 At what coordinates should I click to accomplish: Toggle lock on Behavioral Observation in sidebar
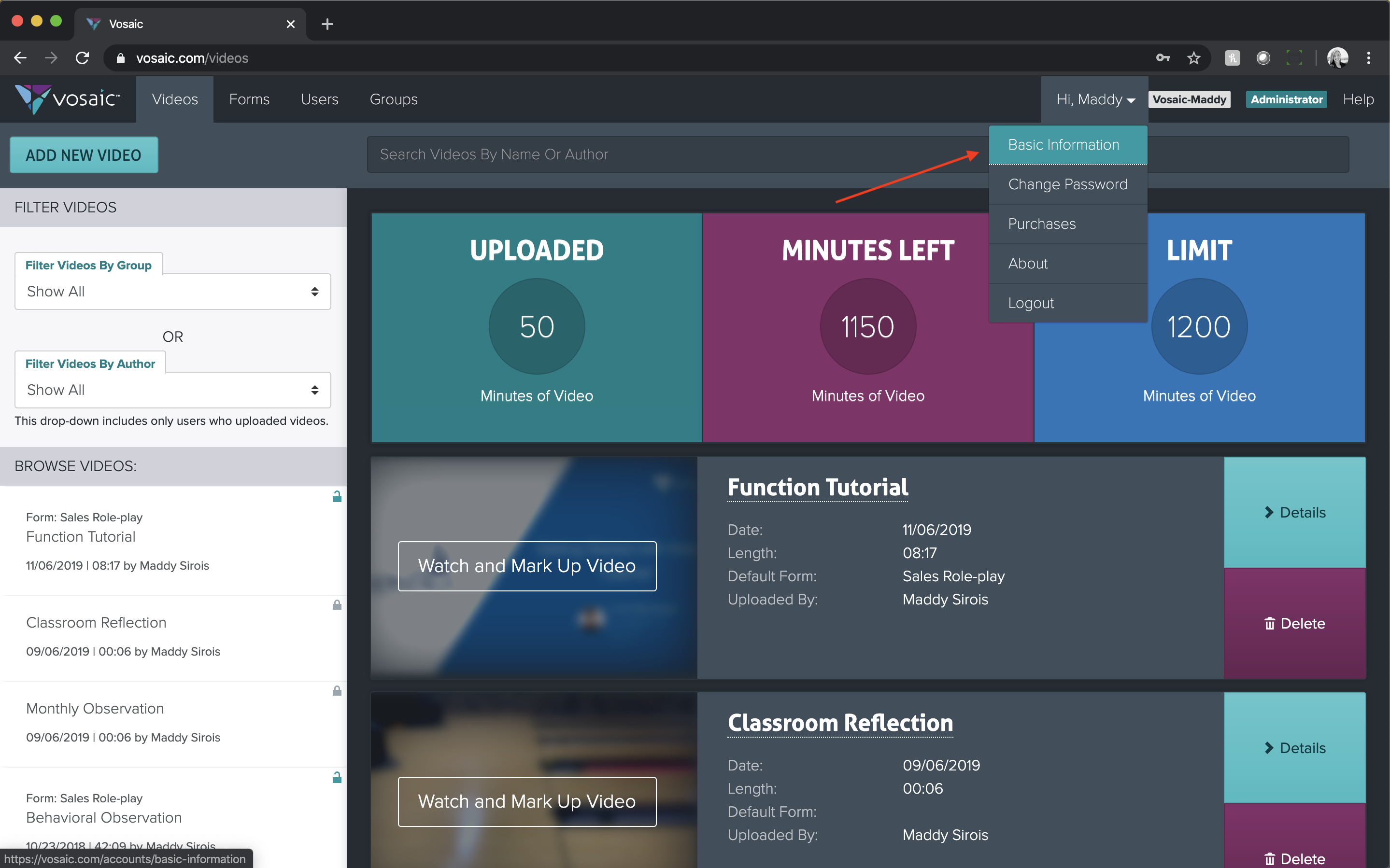click(x=337, y=777)
